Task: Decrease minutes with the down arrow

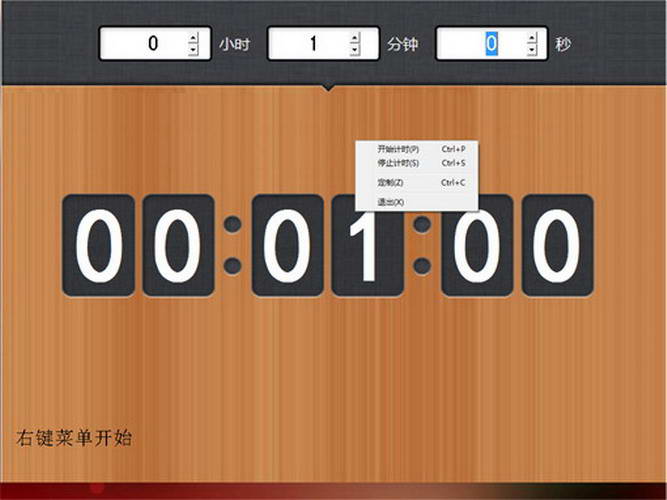Action: [354, 49]
